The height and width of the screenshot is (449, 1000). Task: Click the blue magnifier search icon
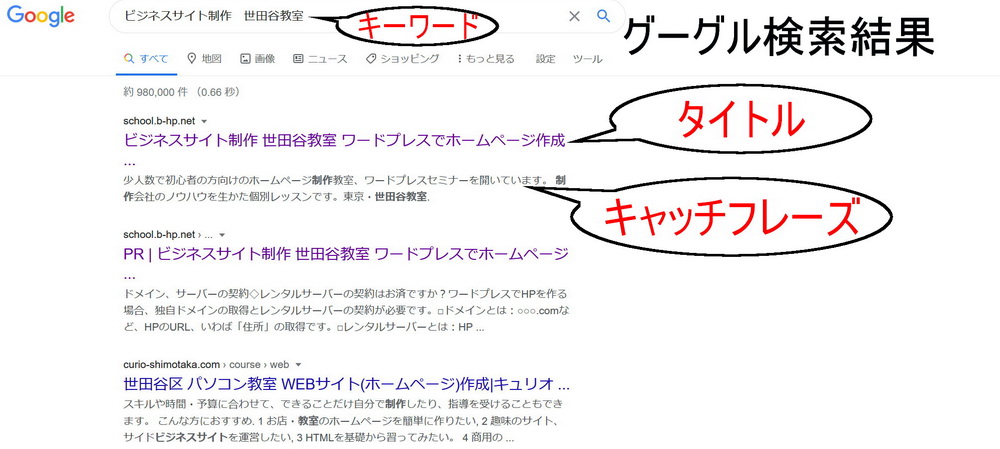coord(603,16)
